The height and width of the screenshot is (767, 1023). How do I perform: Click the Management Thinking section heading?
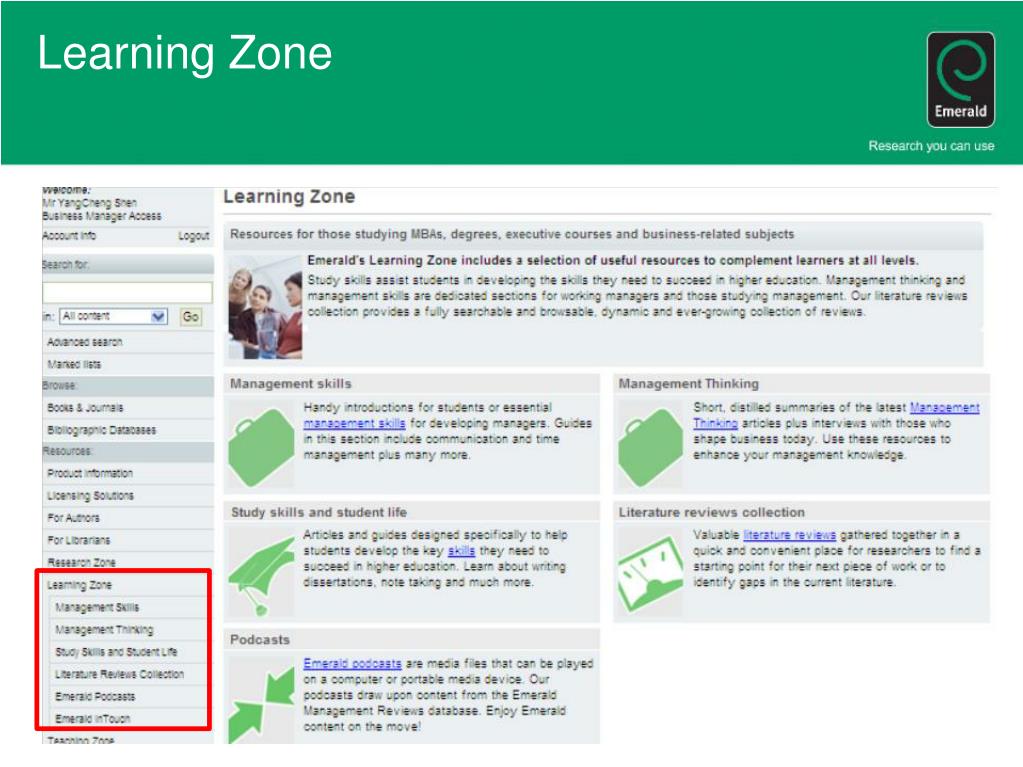click(x=689, y=384)
